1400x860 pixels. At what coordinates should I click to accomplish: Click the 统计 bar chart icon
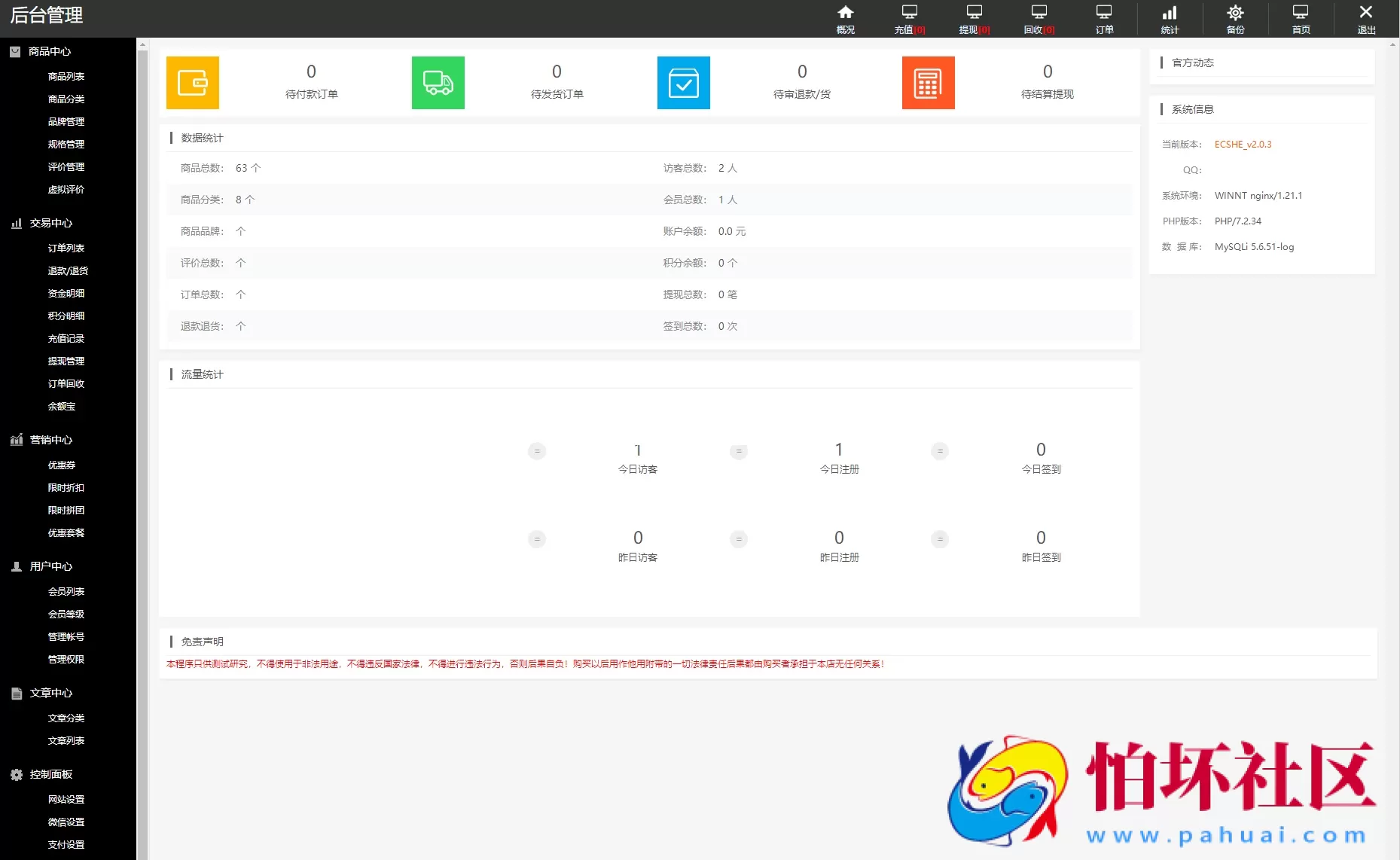click(1169, 19)
